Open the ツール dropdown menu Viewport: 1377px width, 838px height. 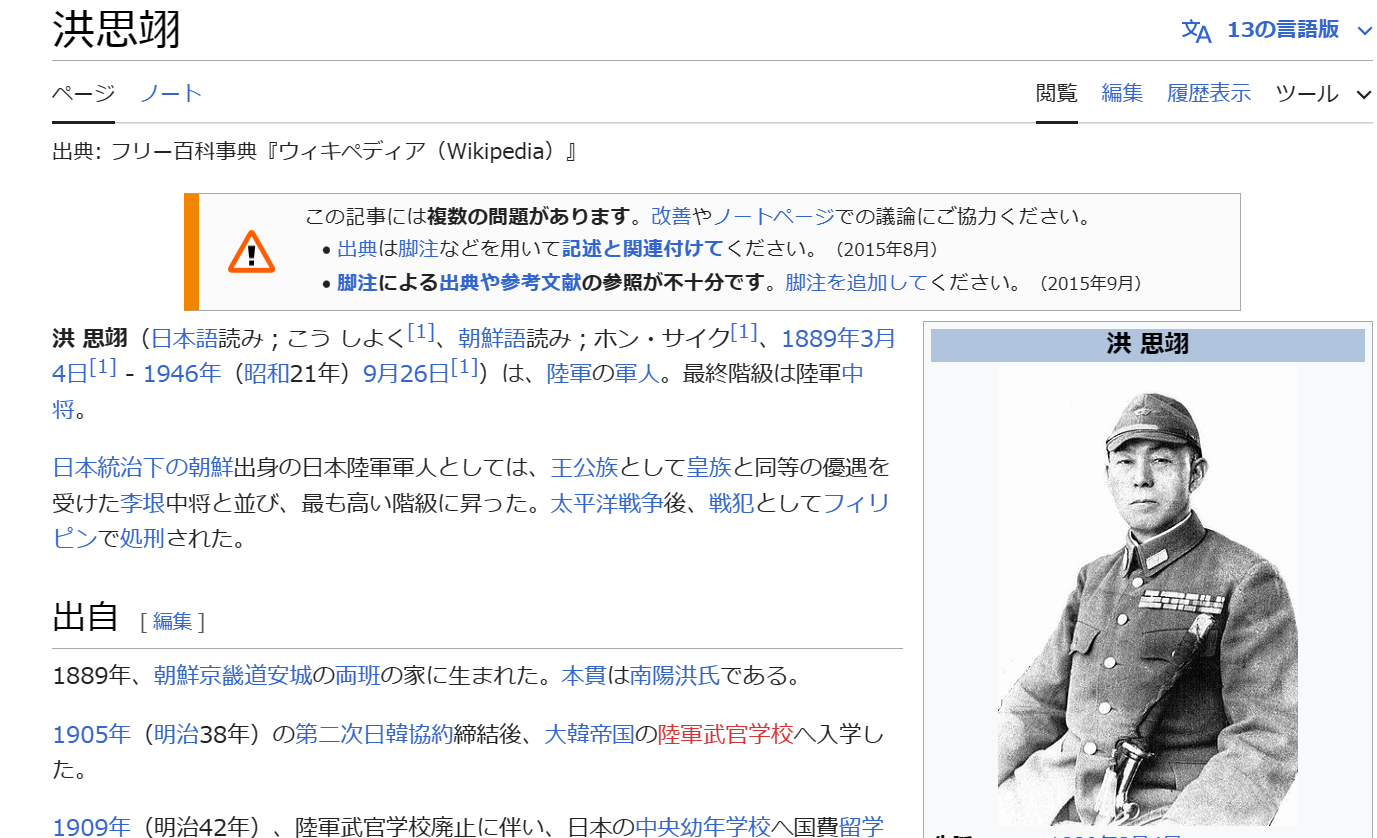1322,94
